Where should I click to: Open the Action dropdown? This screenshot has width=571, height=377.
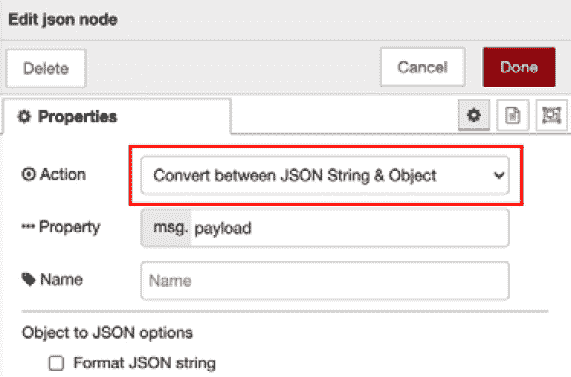[x=325, y=176]
